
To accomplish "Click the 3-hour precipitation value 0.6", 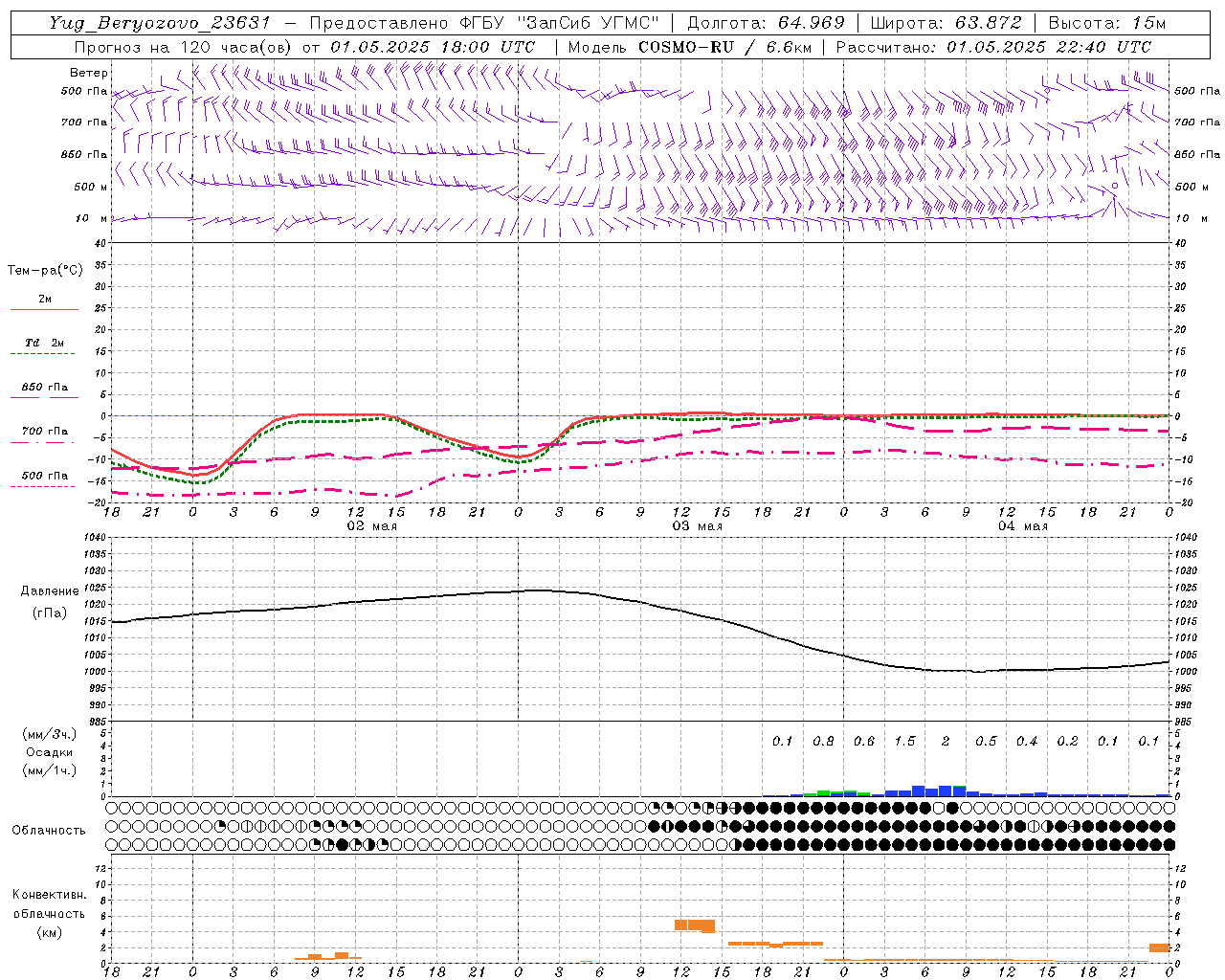I will [864, 742].
